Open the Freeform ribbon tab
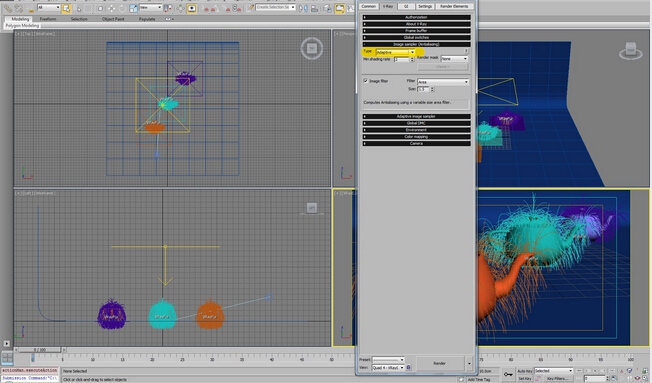Image resolution: width=652 pixels, height=383 pixels. pyautogui.click(x=48, y=19)
